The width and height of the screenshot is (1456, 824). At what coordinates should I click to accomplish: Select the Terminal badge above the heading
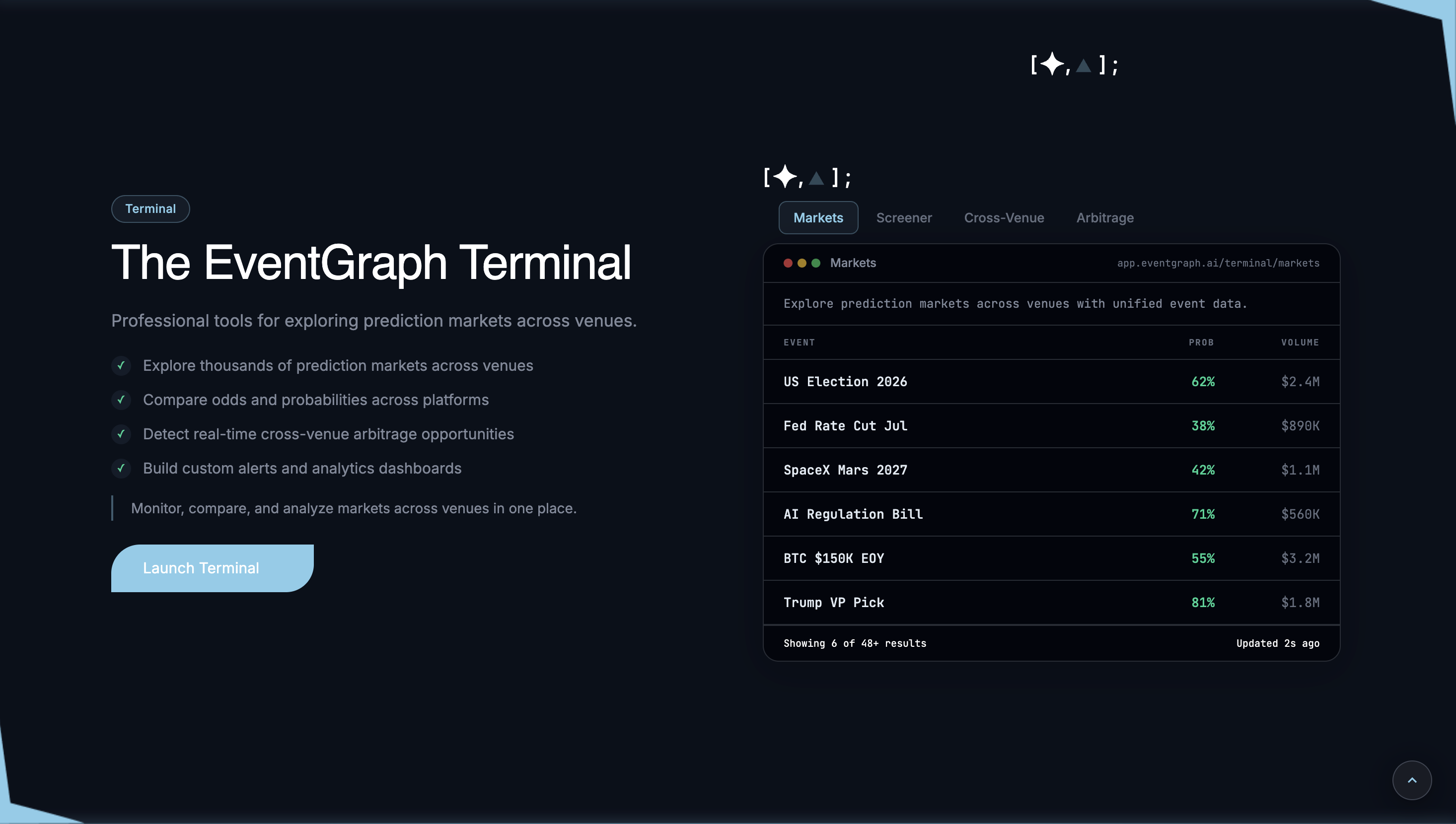(150, 209)
